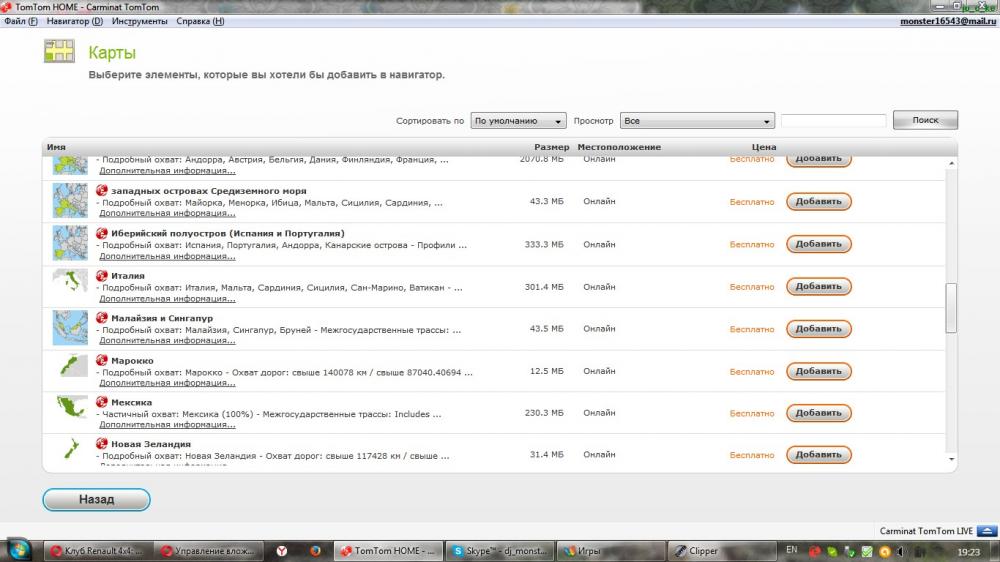Click the EN language indicator in tray

point(791,549)
